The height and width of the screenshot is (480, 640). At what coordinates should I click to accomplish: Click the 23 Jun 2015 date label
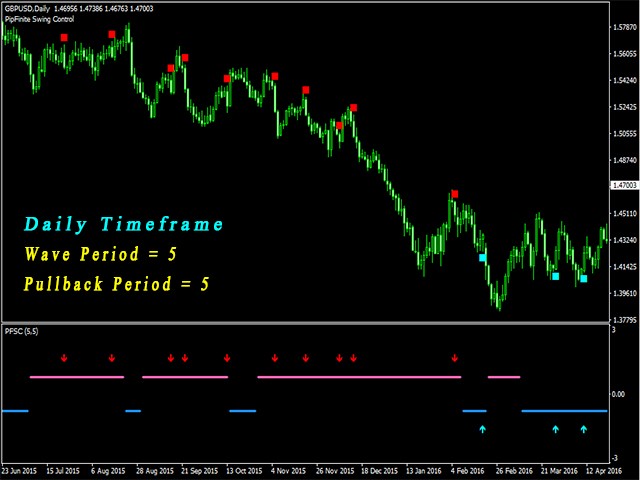point(19,471)
